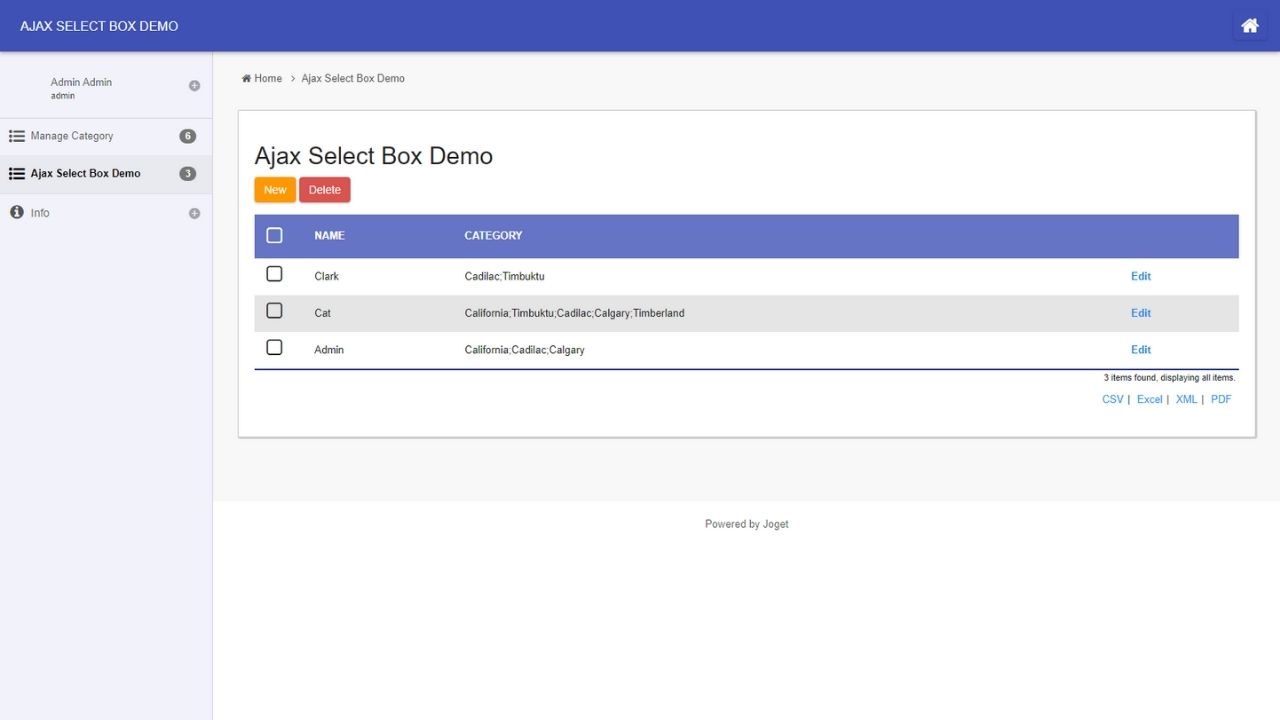1280x720 pixels.
Task: Export list as XML
Action: click(x=1186, y=399)
